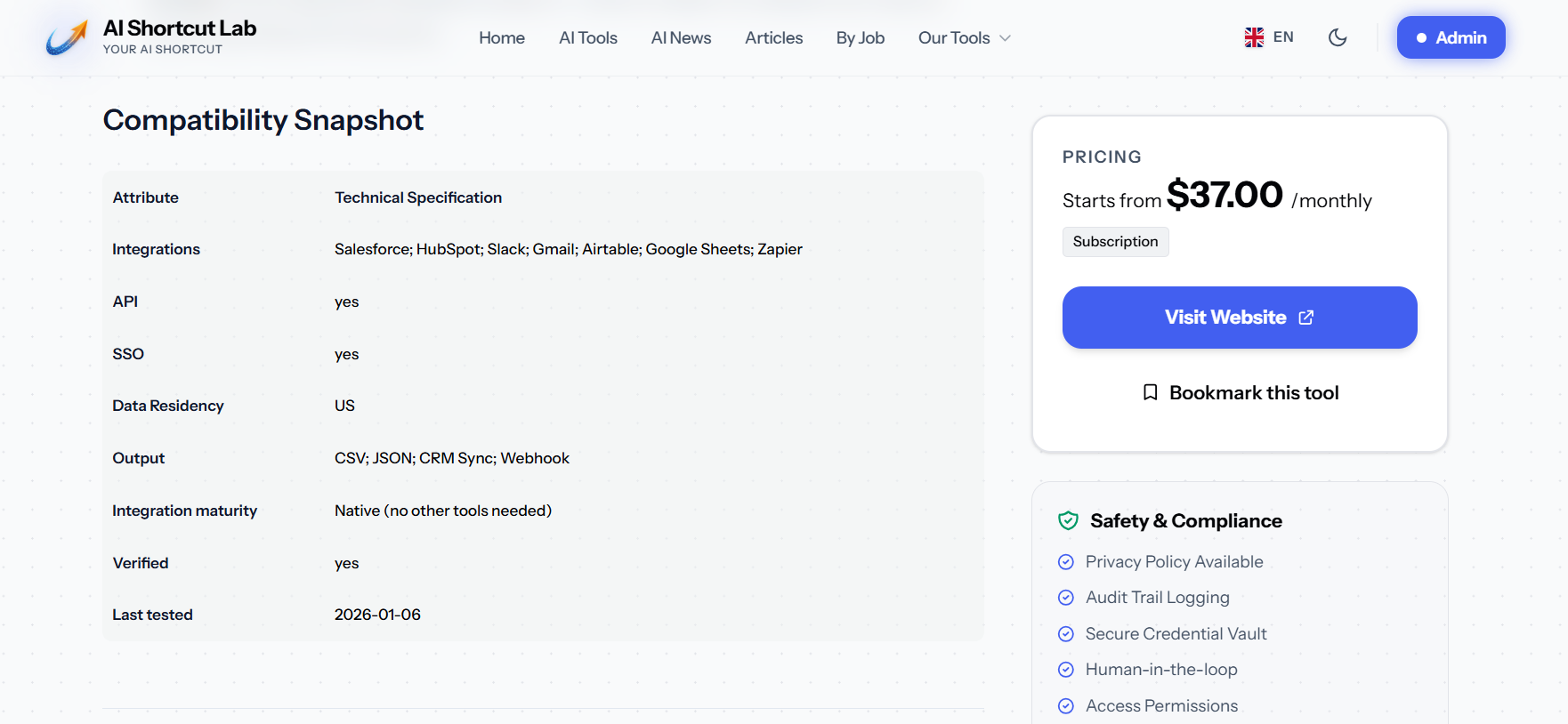Open the By Job navigation link
The image size is (1568, 724).
(860, 38)
